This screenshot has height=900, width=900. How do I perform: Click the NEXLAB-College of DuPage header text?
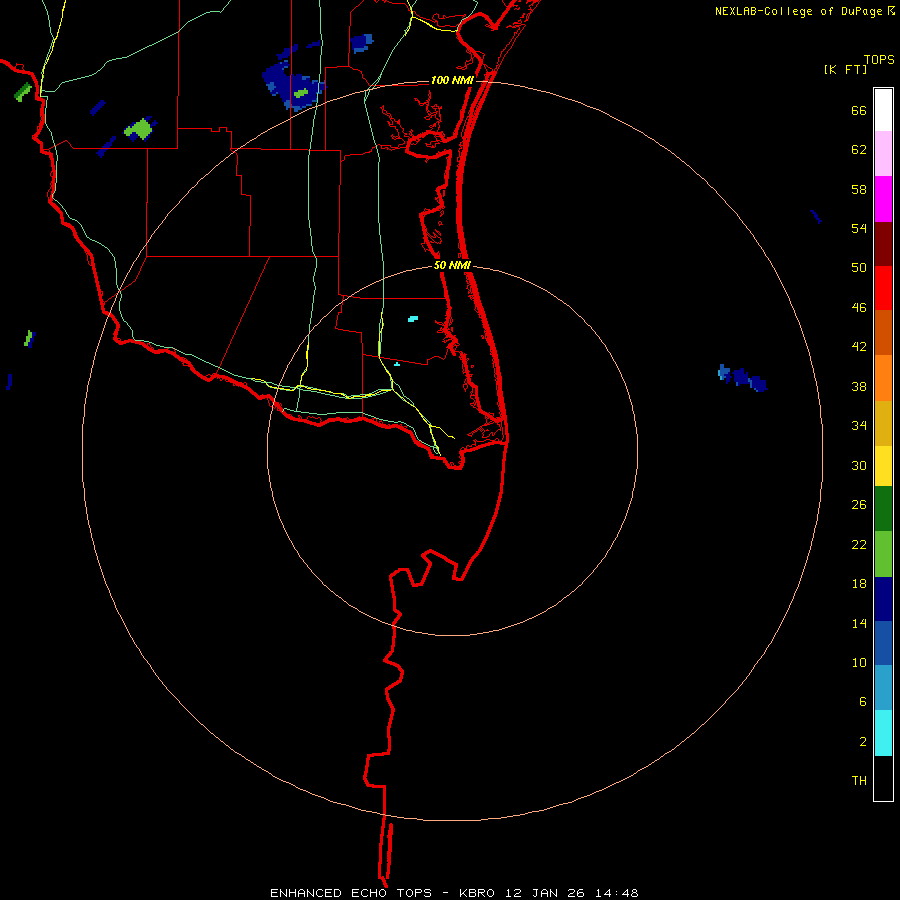[x=798, y=11]
